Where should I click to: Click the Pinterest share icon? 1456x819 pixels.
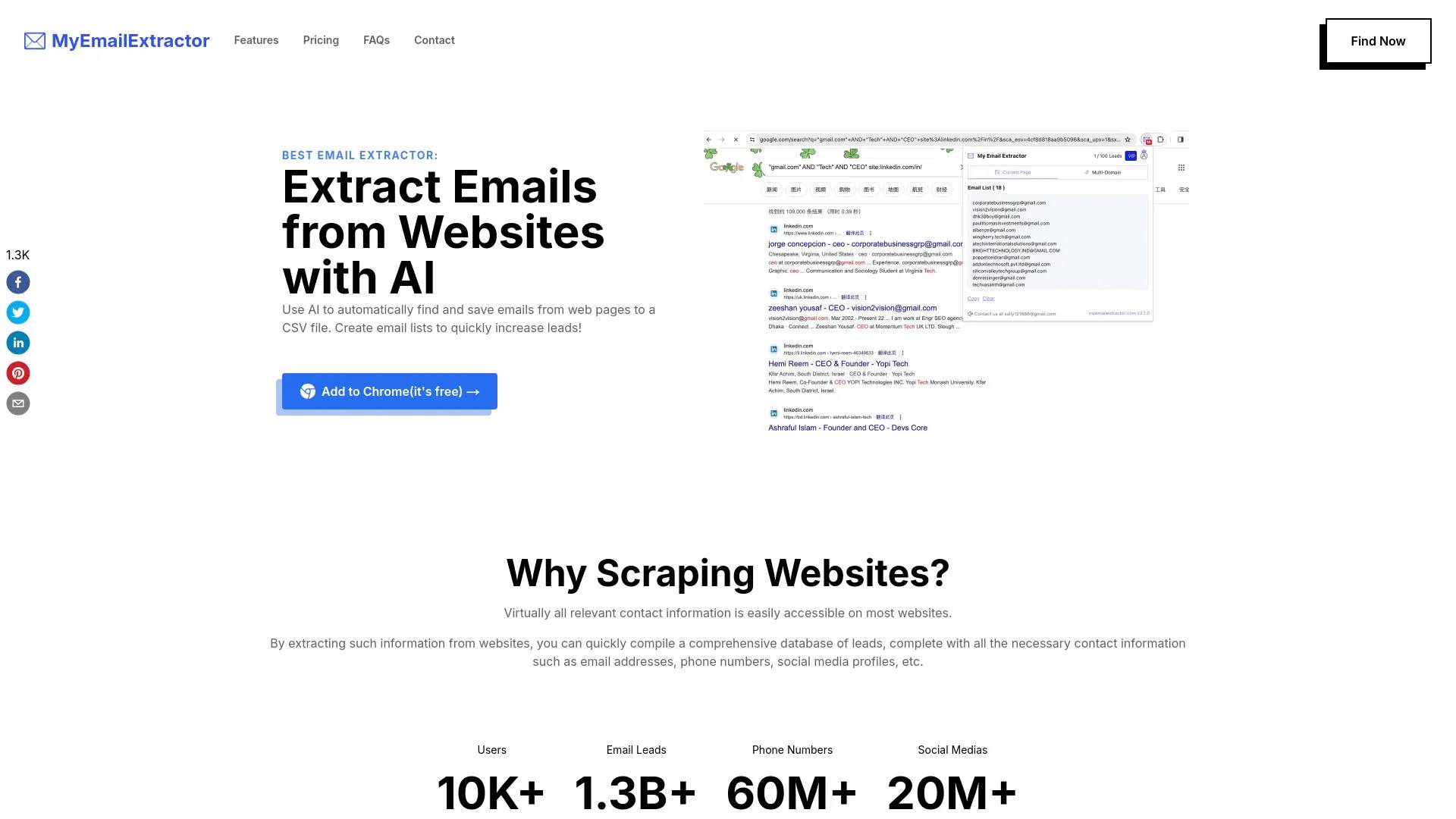18,373
